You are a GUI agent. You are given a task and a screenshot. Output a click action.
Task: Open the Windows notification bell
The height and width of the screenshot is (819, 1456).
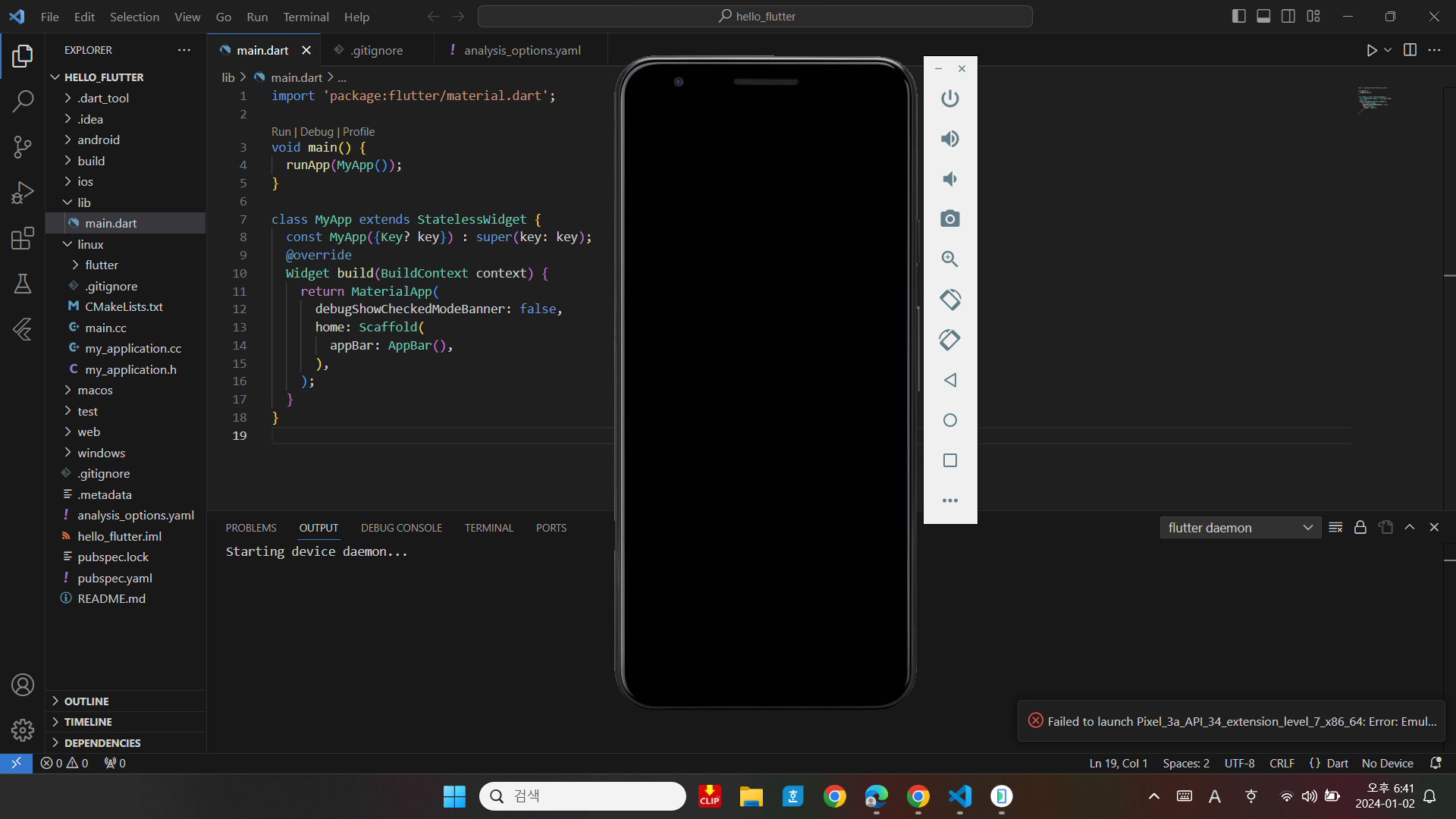1429,796
